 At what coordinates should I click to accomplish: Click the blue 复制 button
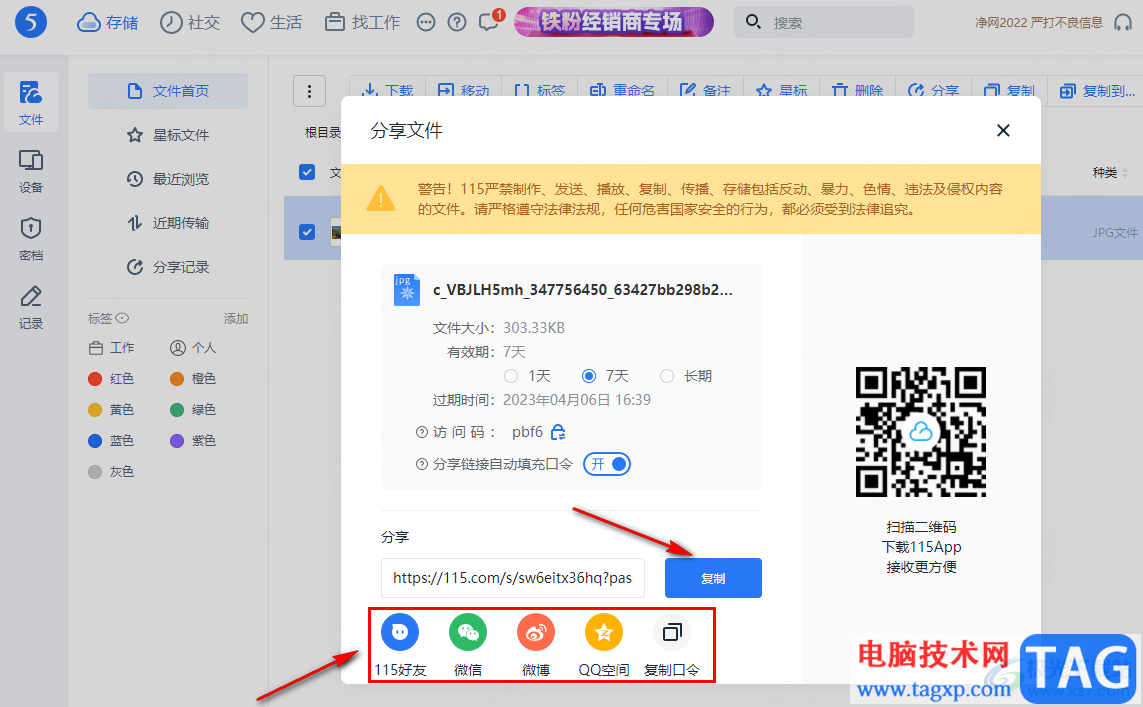tap(713, 578)
